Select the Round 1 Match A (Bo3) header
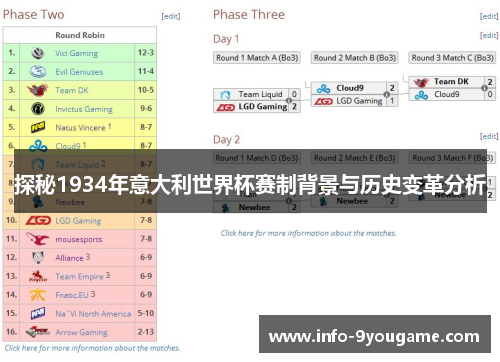Viewport: 500px width, 362px height. click(257, 58)
